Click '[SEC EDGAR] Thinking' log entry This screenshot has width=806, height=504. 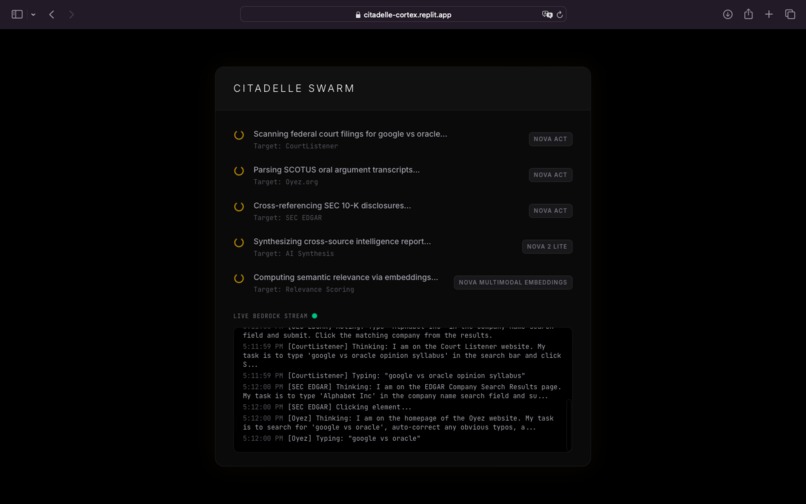click(x=402, y=391)
